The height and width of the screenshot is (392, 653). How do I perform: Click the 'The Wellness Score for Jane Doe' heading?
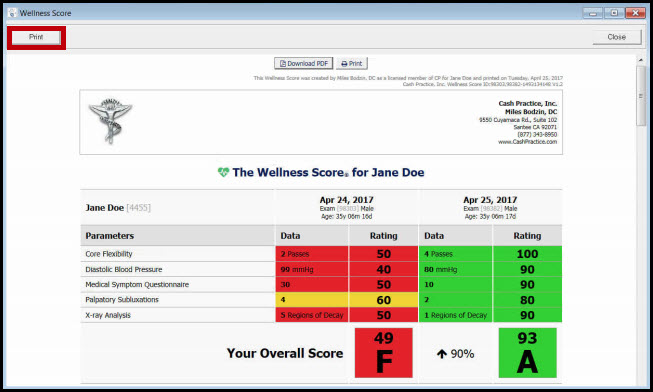click(x=328, y=172)
